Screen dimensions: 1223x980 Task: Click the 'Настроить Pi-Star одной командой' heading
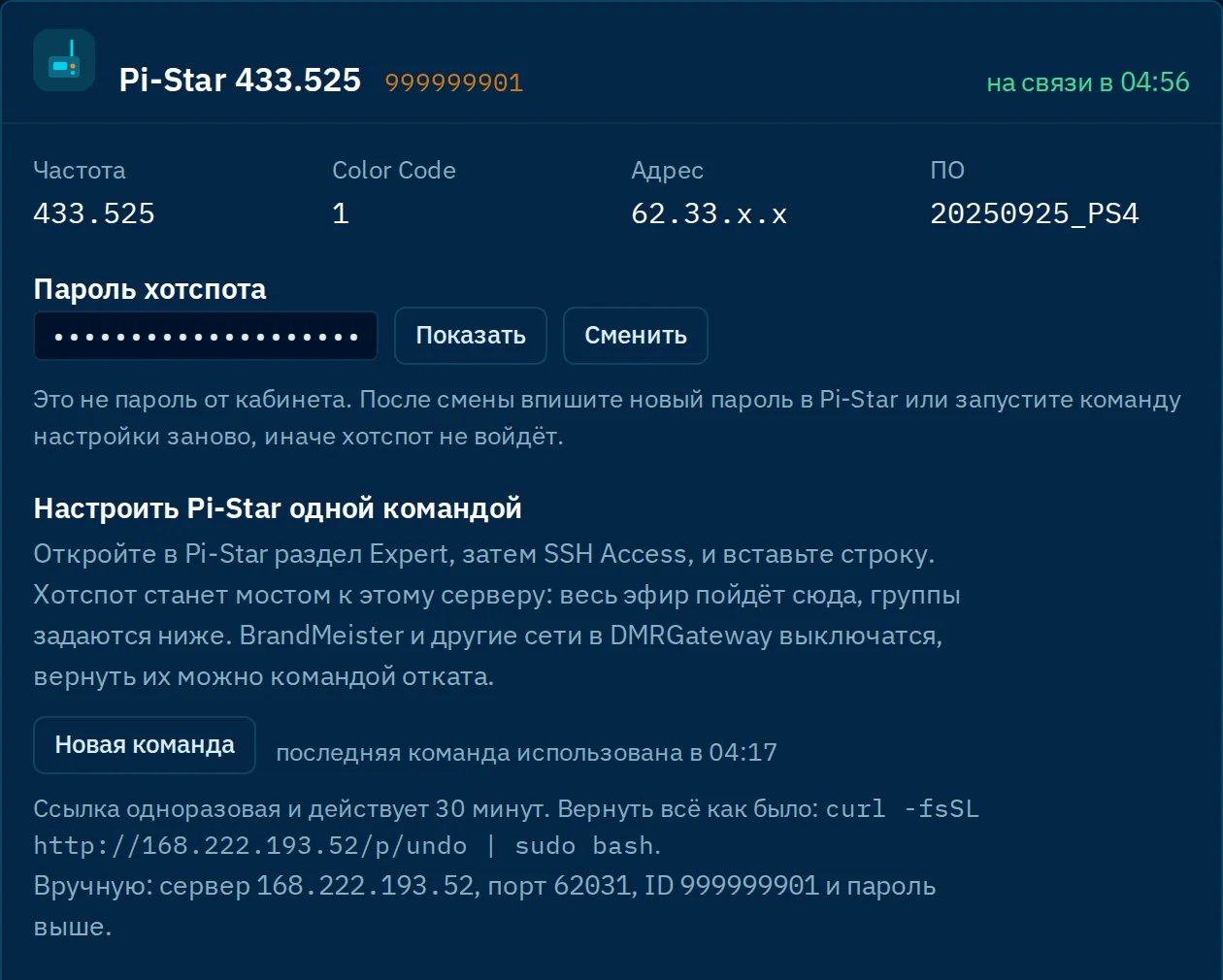coord(278,508)
